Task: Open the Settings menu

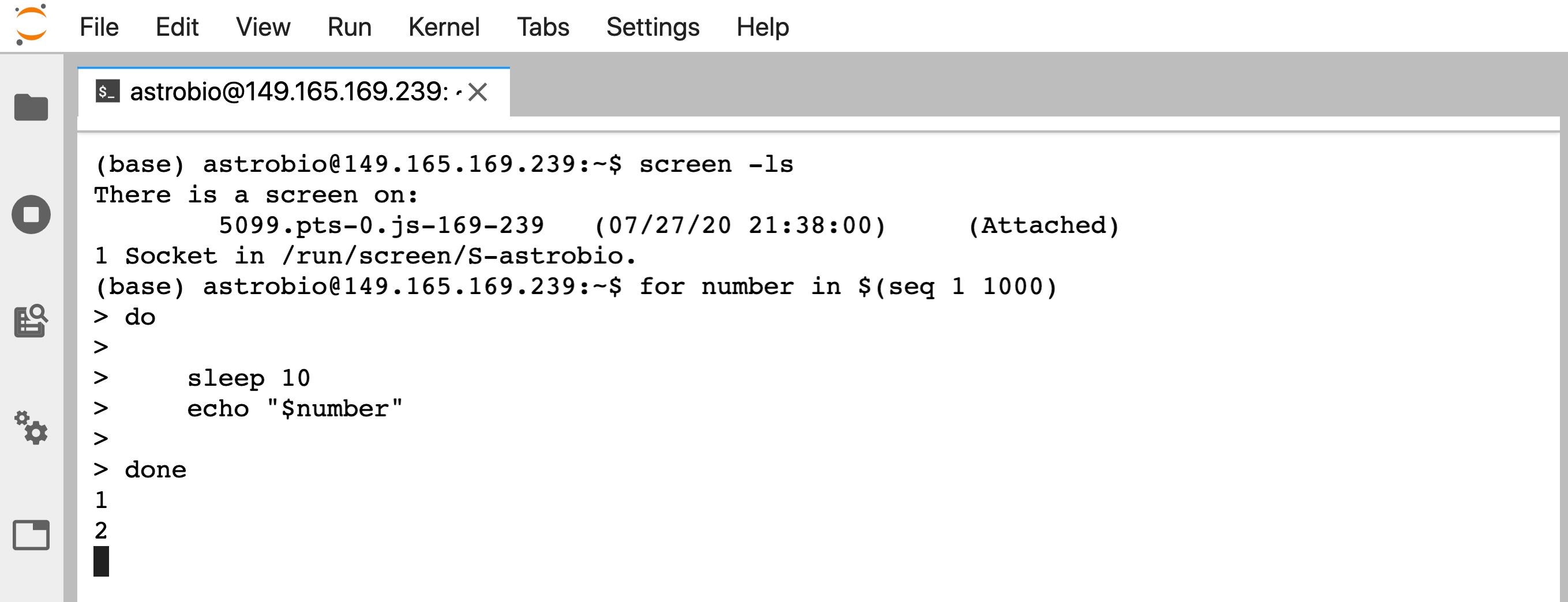Action: point(653,27)
